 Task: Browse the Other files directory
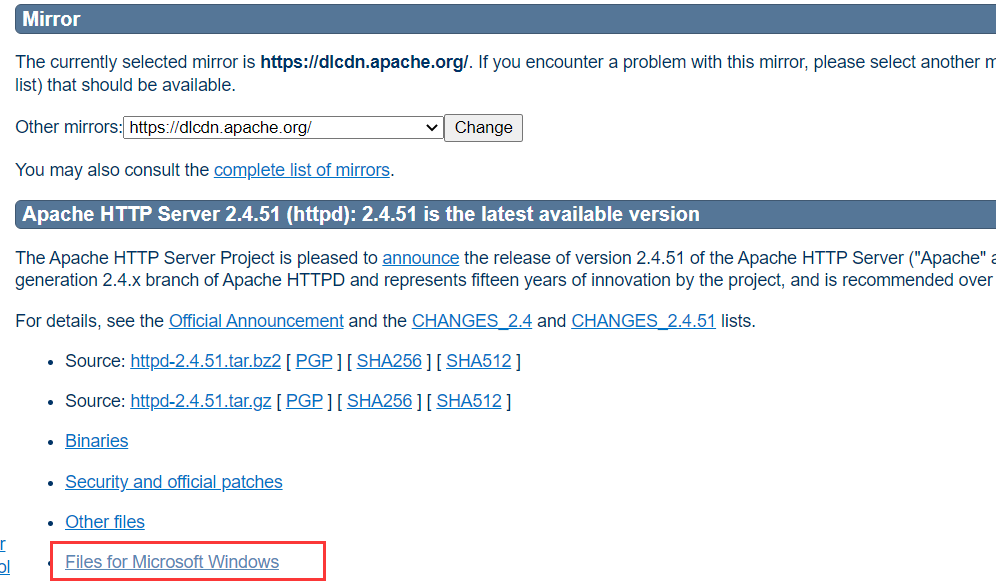point(104,522)
